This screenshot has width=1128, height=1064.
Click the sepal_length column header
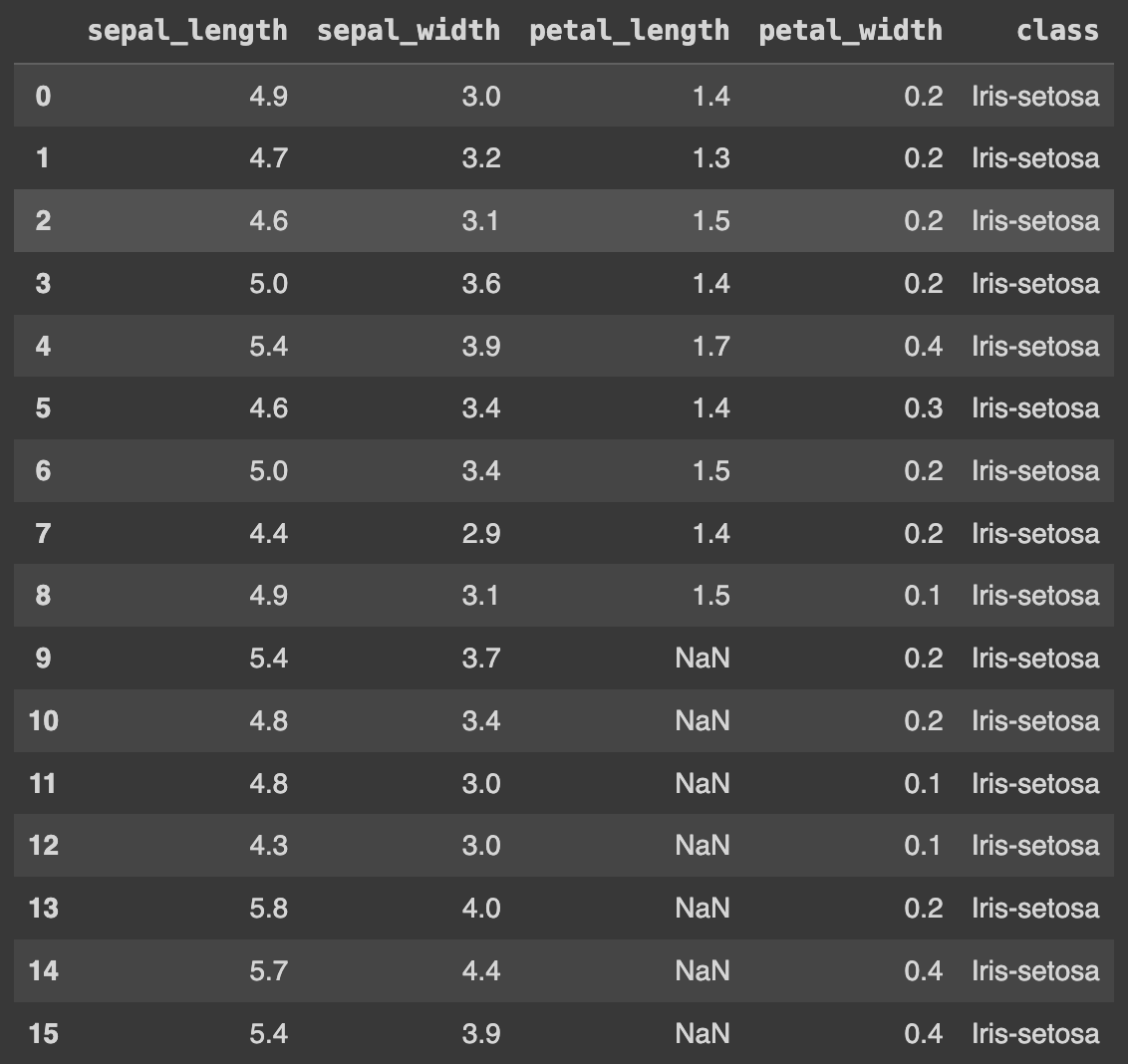(187, 31)
